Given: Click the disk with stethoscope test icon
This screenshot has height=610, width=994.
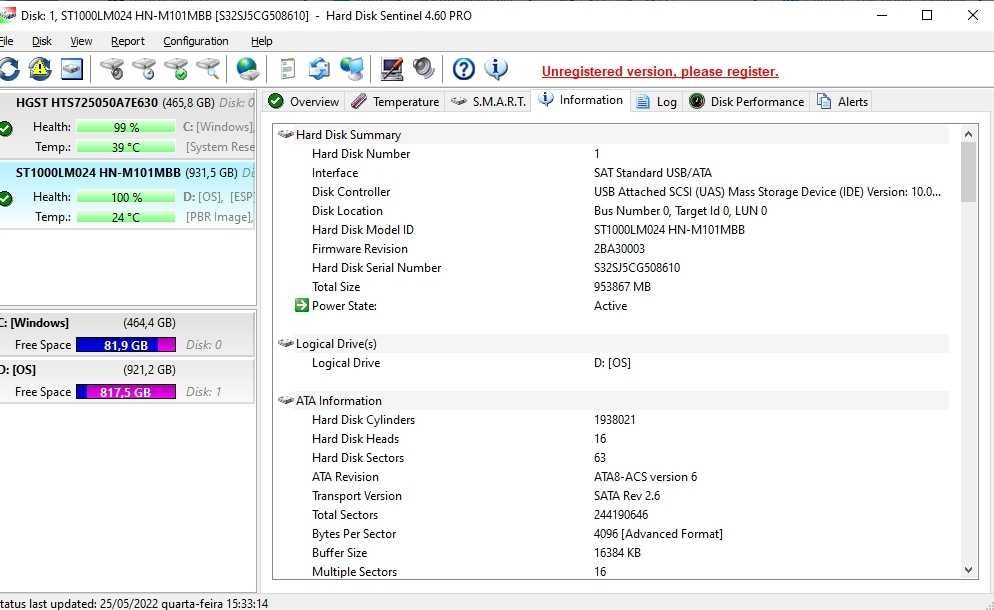Looking at the screenshot, I should (112, 68).
